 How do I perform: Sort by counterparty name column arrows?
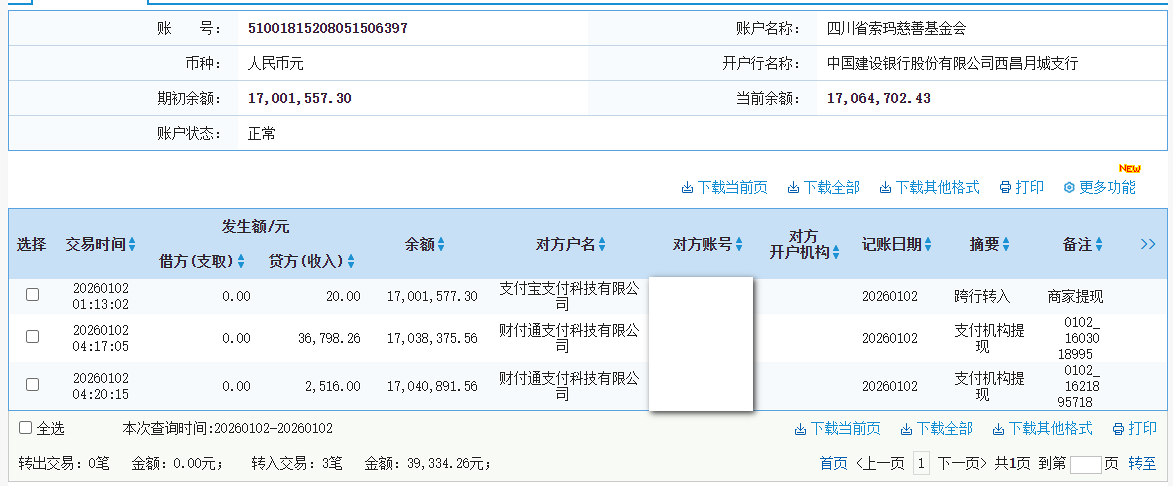click(x=602, y=245)
